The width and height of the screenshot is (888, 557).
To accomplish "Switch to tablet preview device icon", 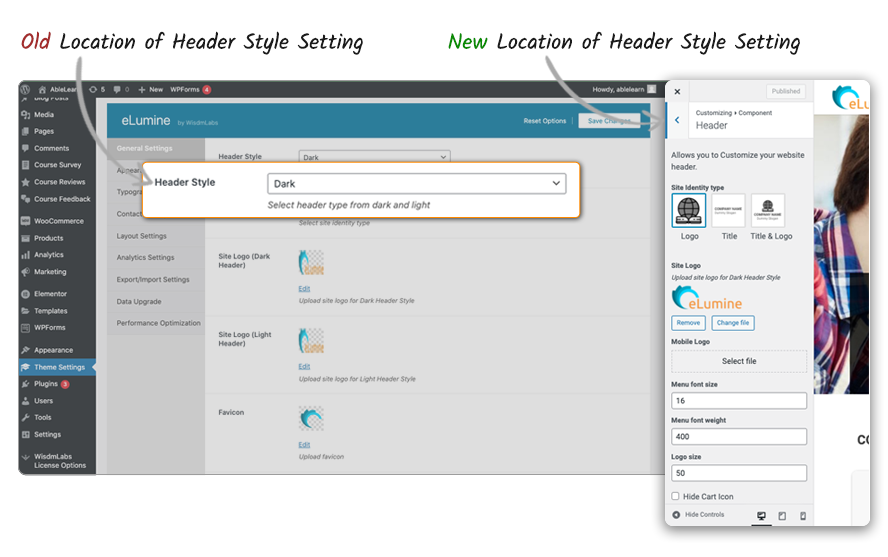I will click(x=782, y=516).
